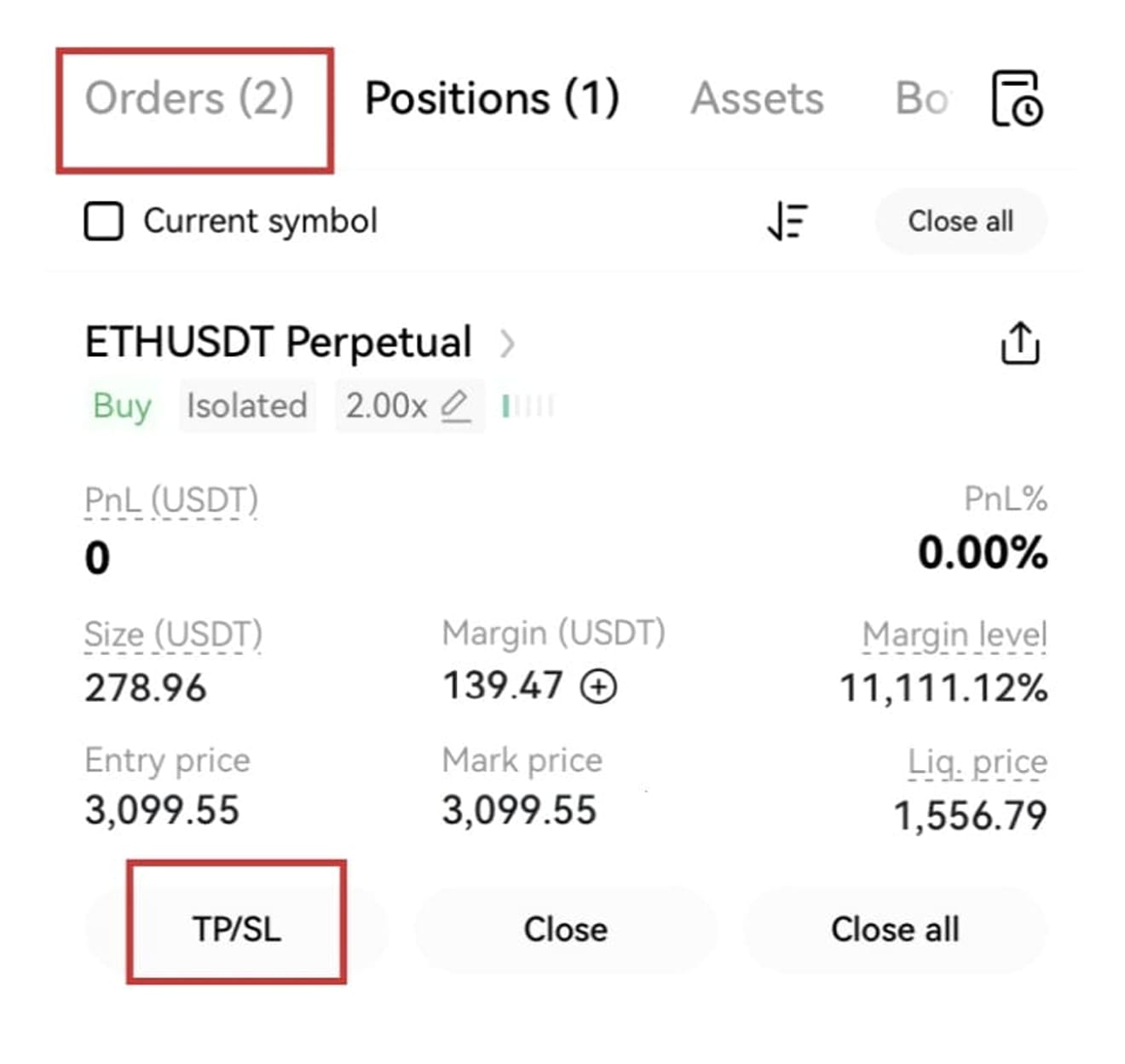Click the Close position button
Image resolution: width=1125 pixels, height=1064 pixels.
click(566, 929)
